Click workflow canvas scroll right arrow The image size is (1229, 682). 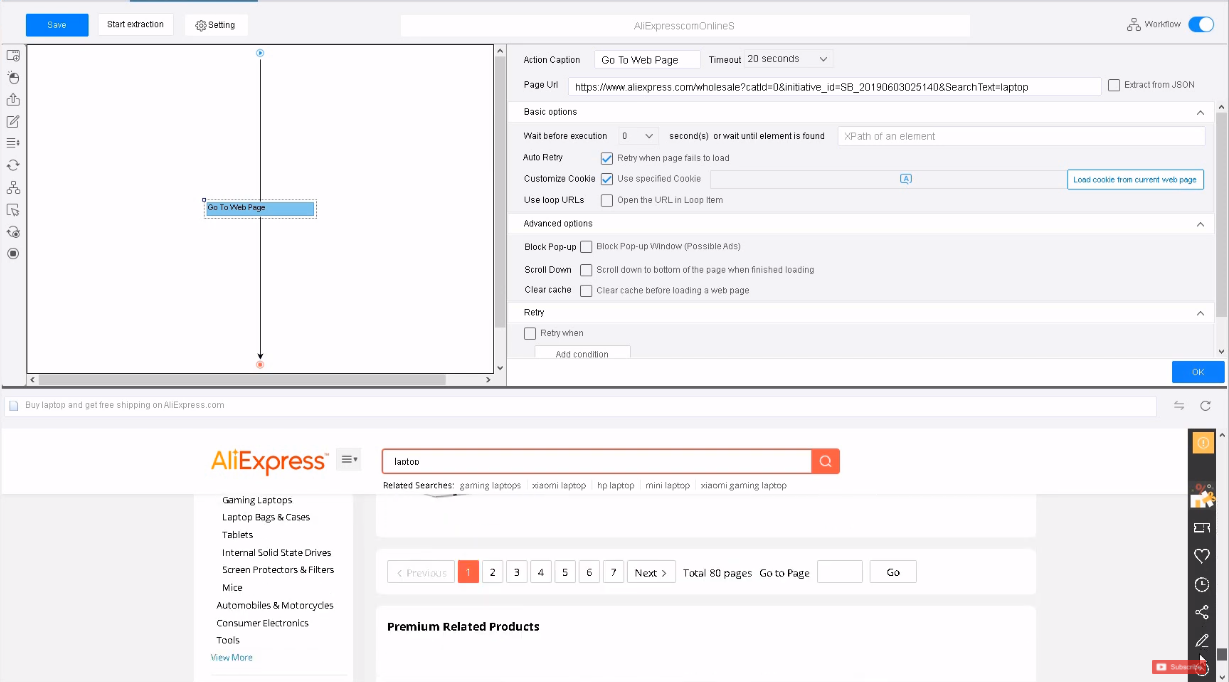point(488,380)
